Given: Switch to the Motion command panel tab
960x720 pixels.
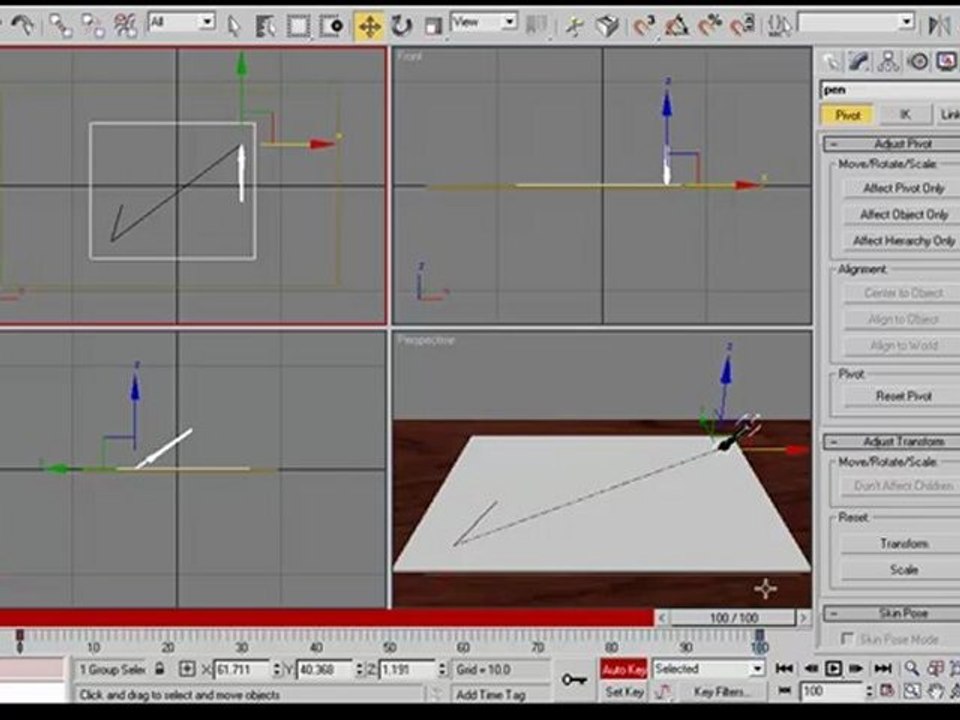Looking at the screenshot, I should tap(918, 62).
